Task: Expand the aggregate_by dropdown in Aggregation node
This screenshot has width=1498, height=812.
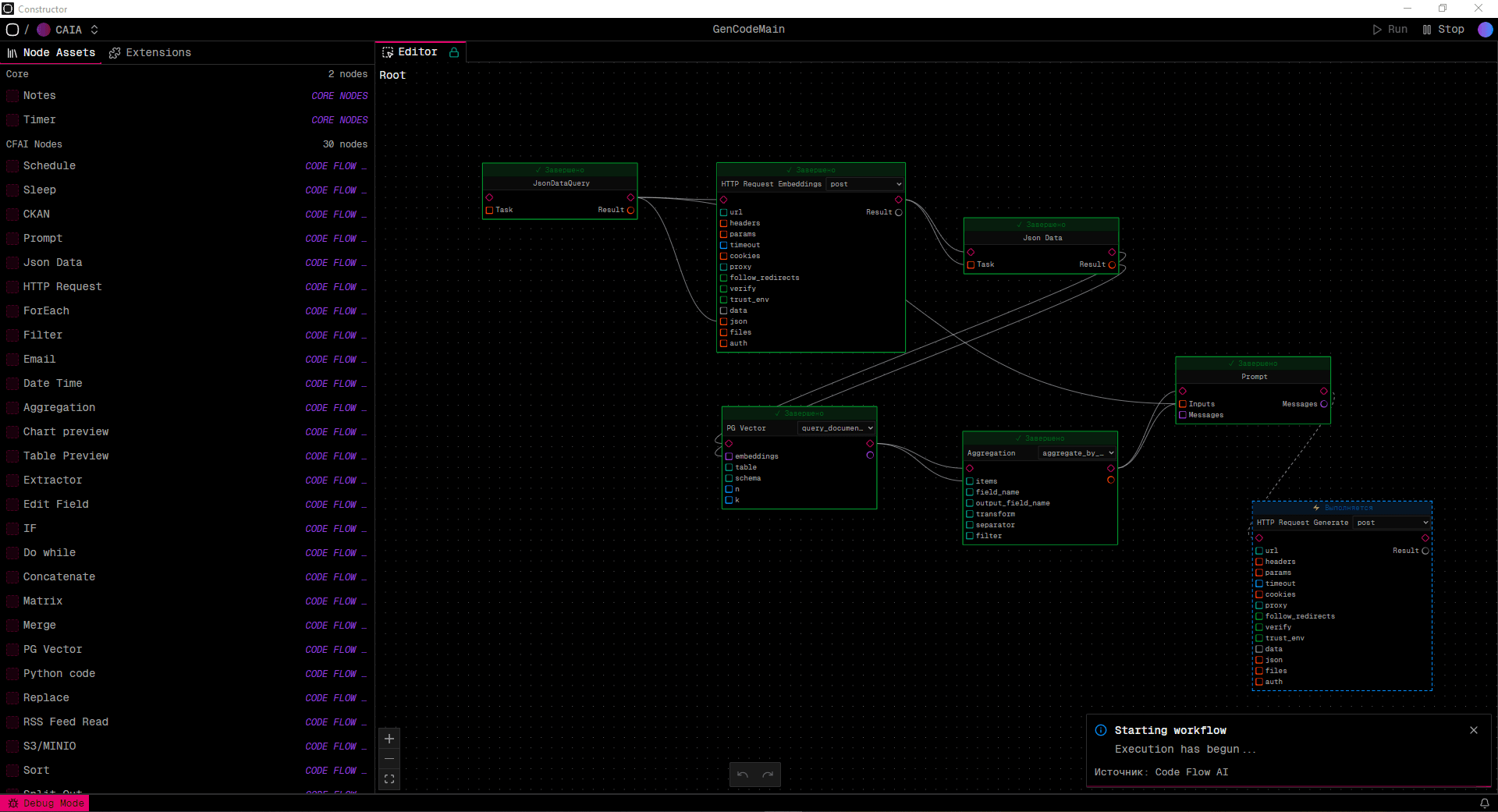Action: point(1077,453)
